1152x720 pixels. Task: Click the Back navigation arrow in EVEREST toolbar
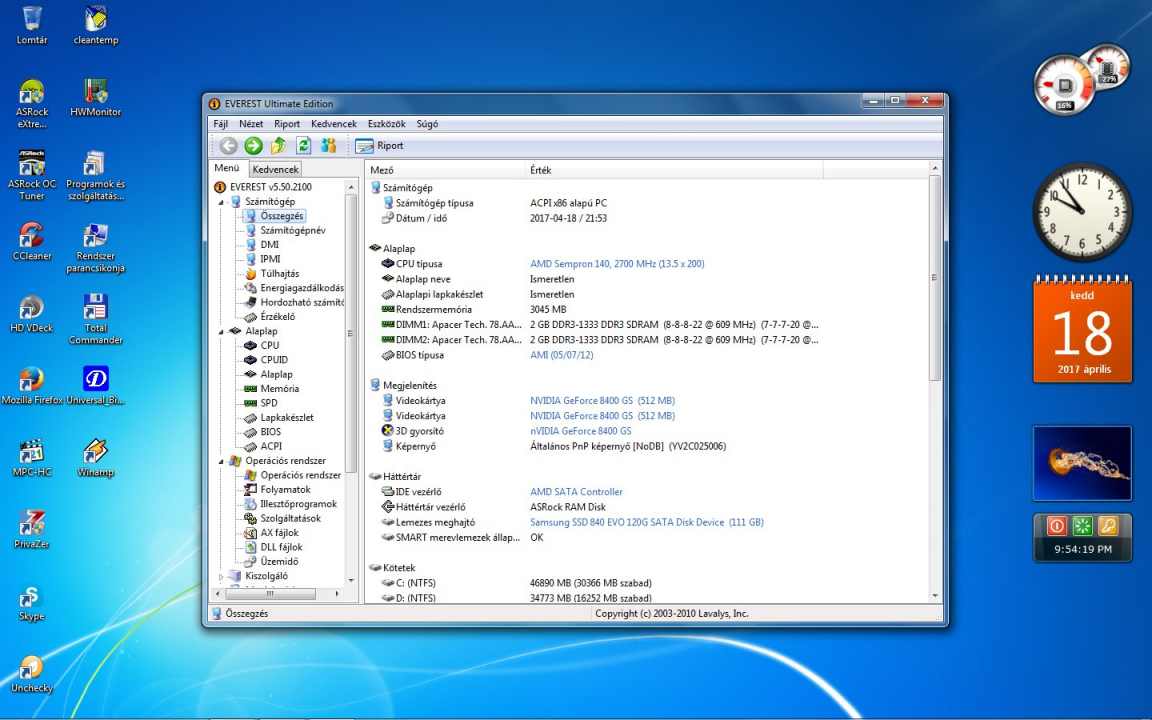[x=228, y=145]
